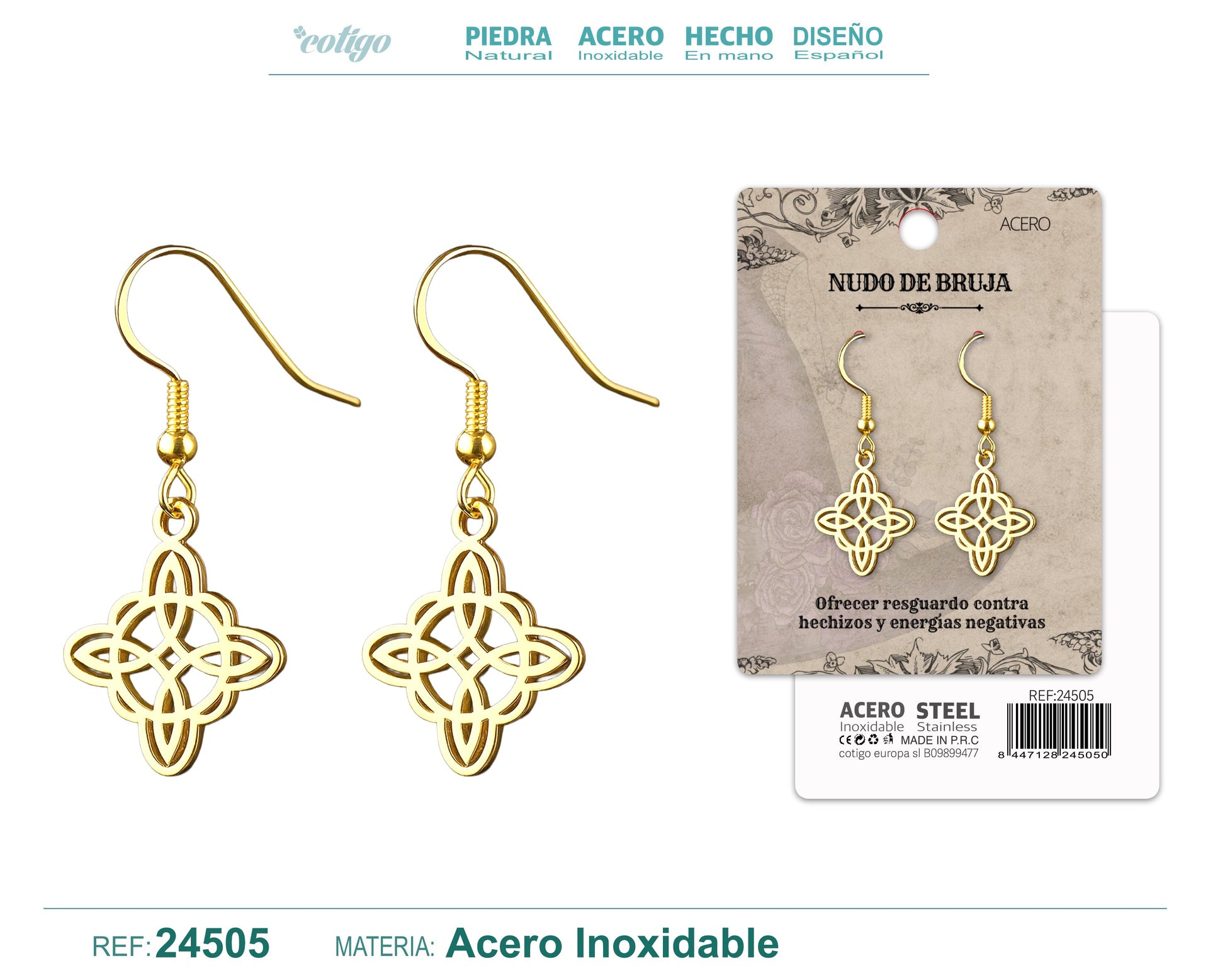Screen dimensions: 1225x980
Task: Select the ACERO Inoxidable heading
Action: click(621, 43)
